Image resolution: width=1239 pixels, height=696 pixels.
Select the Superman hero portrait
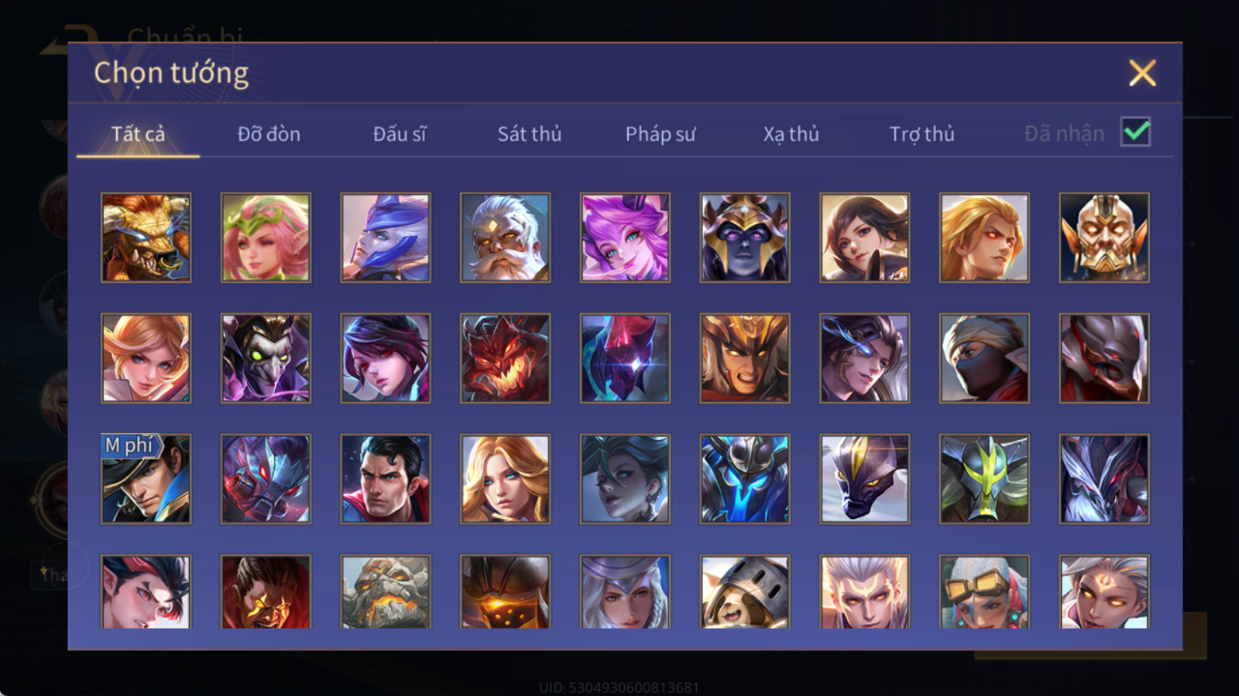click(385, 479)
